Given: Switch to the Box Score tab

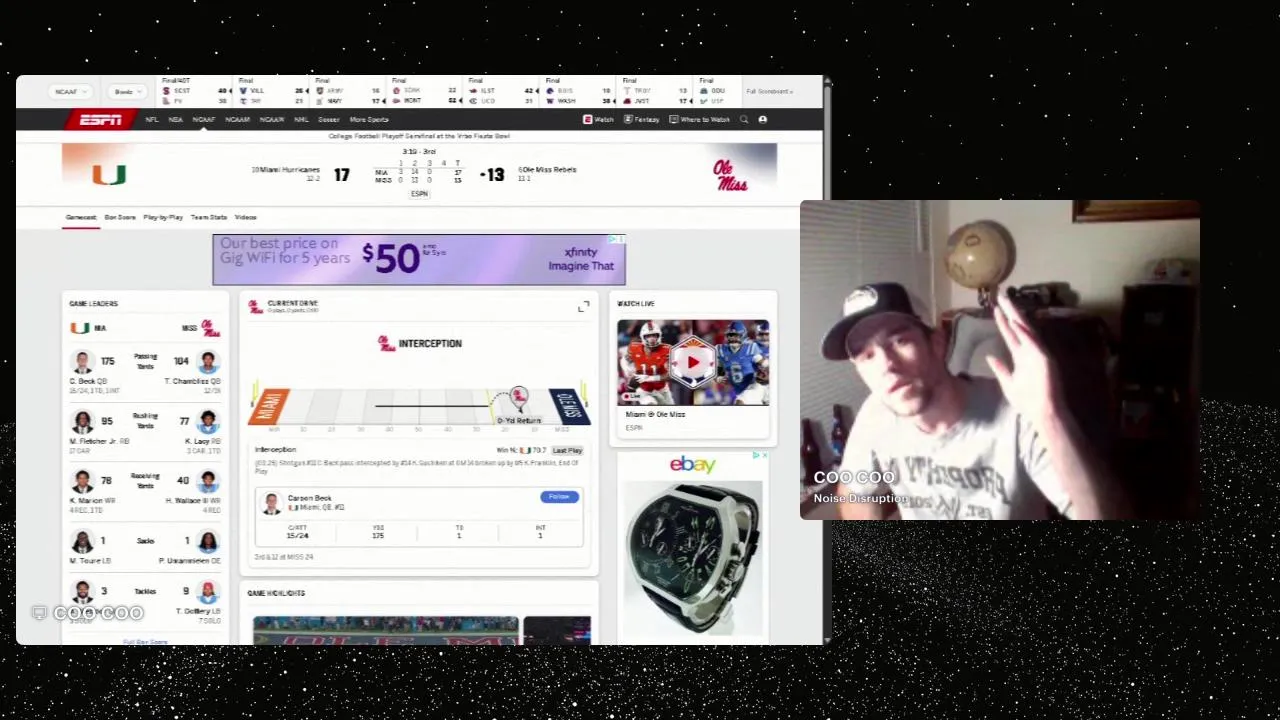Looking at the screenshot, I should pyautogui.click(x=120, y=217).
